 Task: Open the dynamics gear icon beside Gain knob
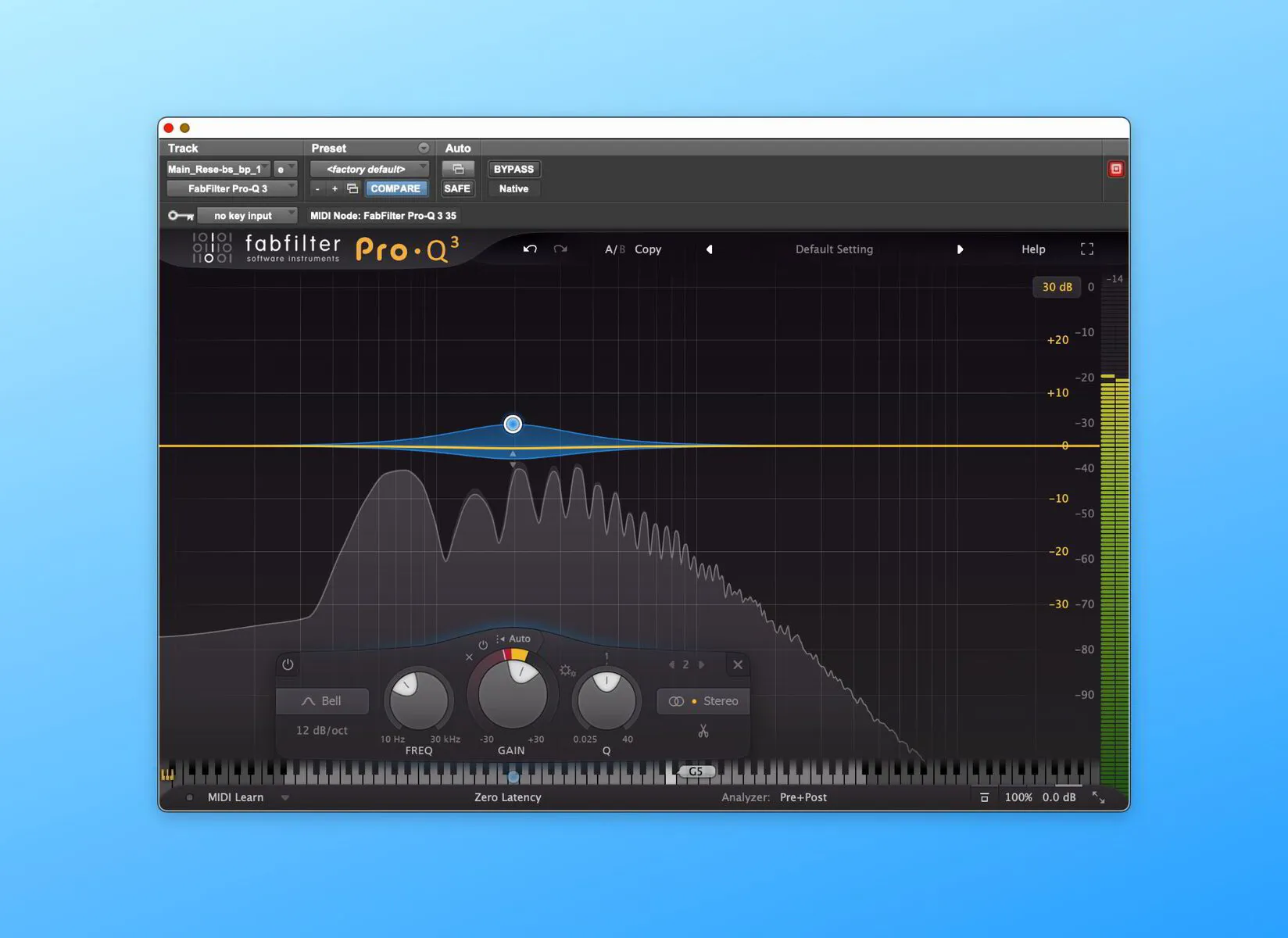click(567, 671)
